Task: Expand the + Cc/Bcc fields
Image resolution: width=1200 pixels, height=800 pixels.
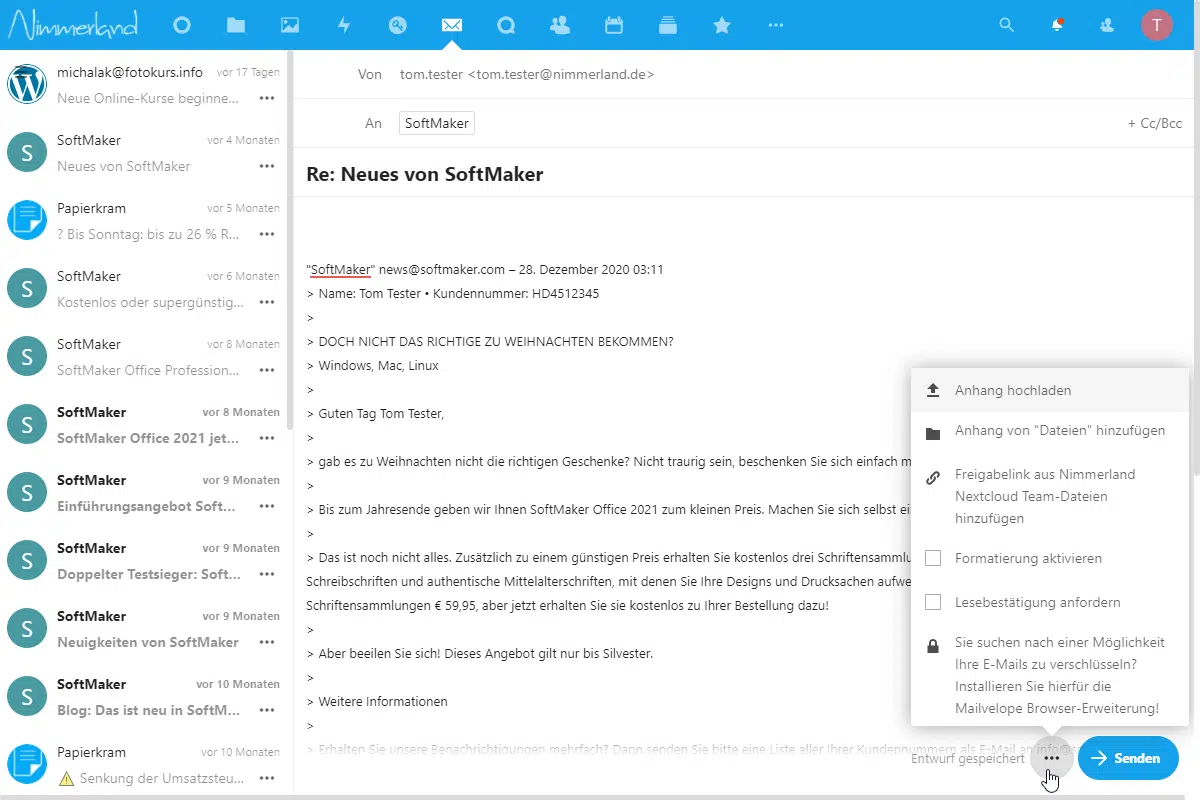Action: [x=1154, y=124]
